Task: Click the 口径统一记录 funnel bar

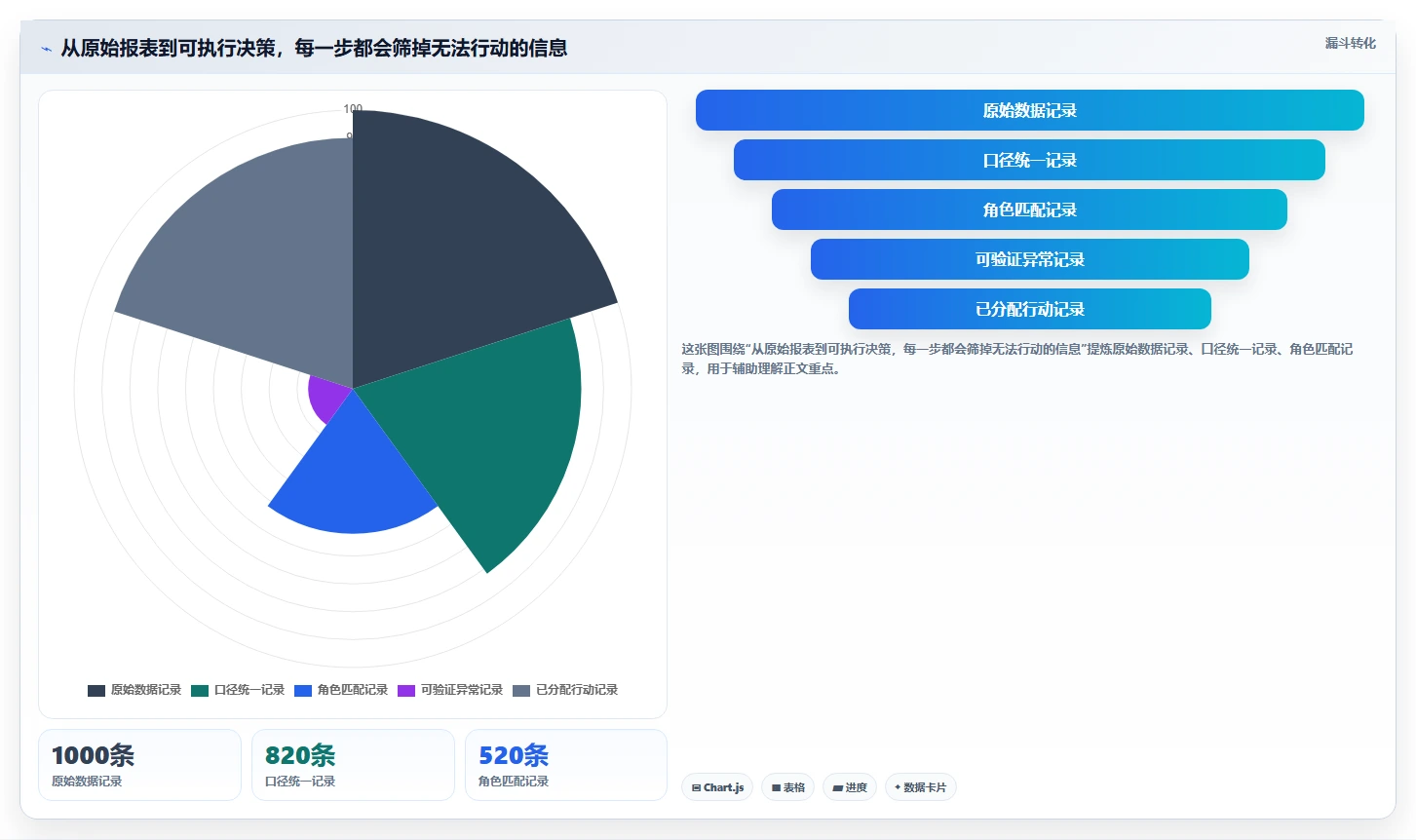Action: pyautogui.click(x=1029, y=160)
